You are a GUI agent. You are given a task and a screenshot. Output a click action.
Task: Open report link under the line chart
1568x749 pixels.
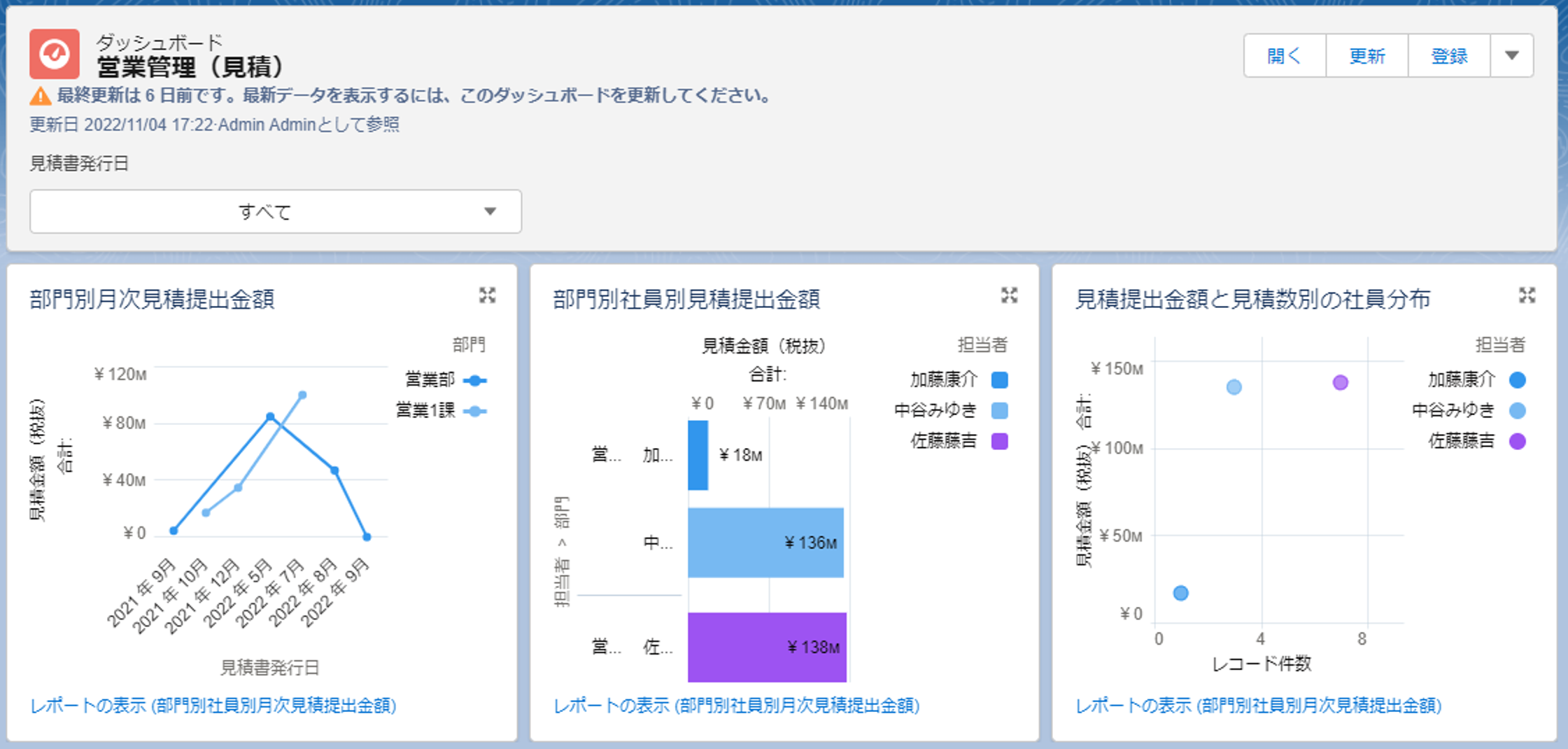[213, 706]
